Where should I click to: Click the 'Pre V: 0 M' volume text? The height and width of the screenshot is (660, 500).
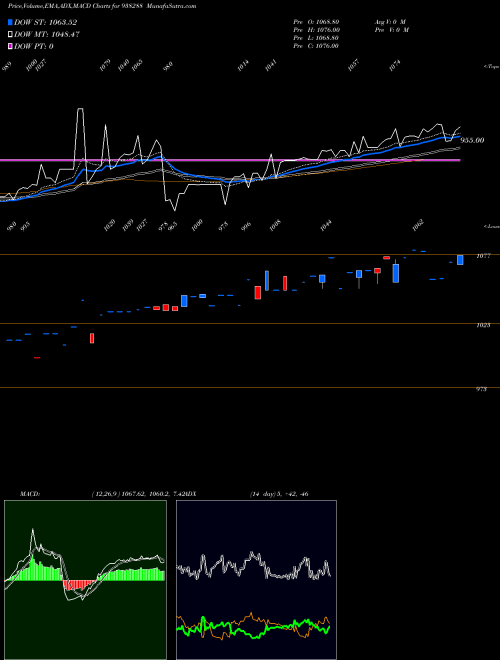tap(392, 30)
